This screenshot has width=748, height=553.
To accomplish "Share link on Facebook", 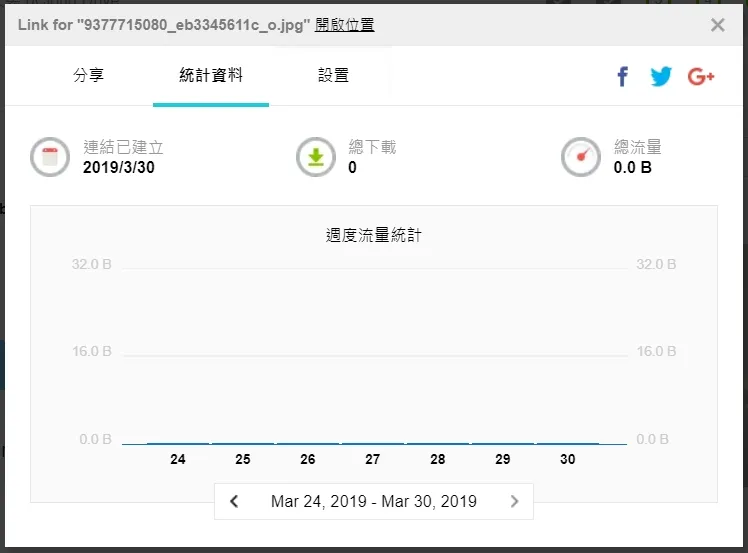I will point(623,76).
